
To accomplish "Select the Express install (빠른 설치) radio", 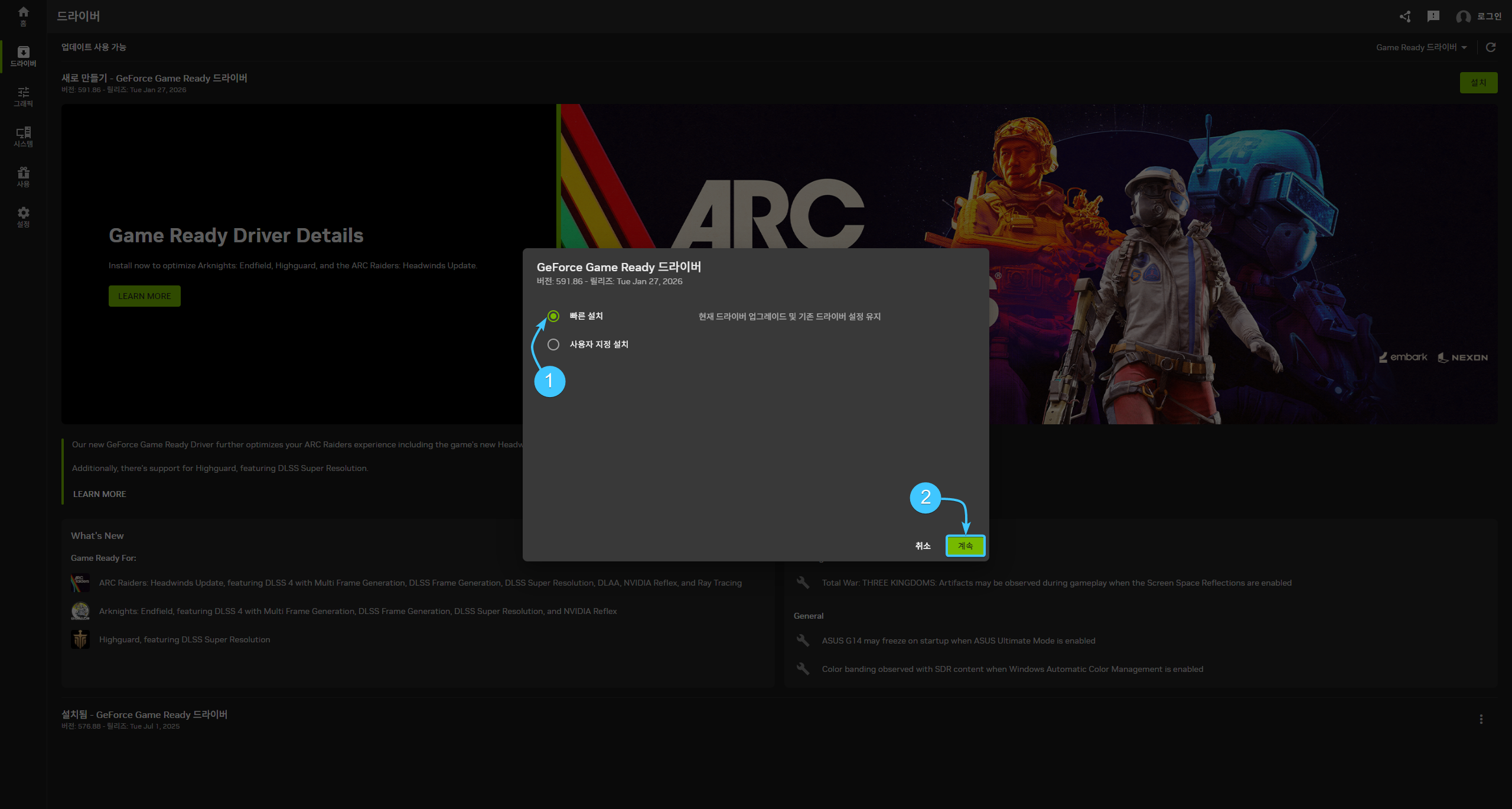I will click(553, 316).
